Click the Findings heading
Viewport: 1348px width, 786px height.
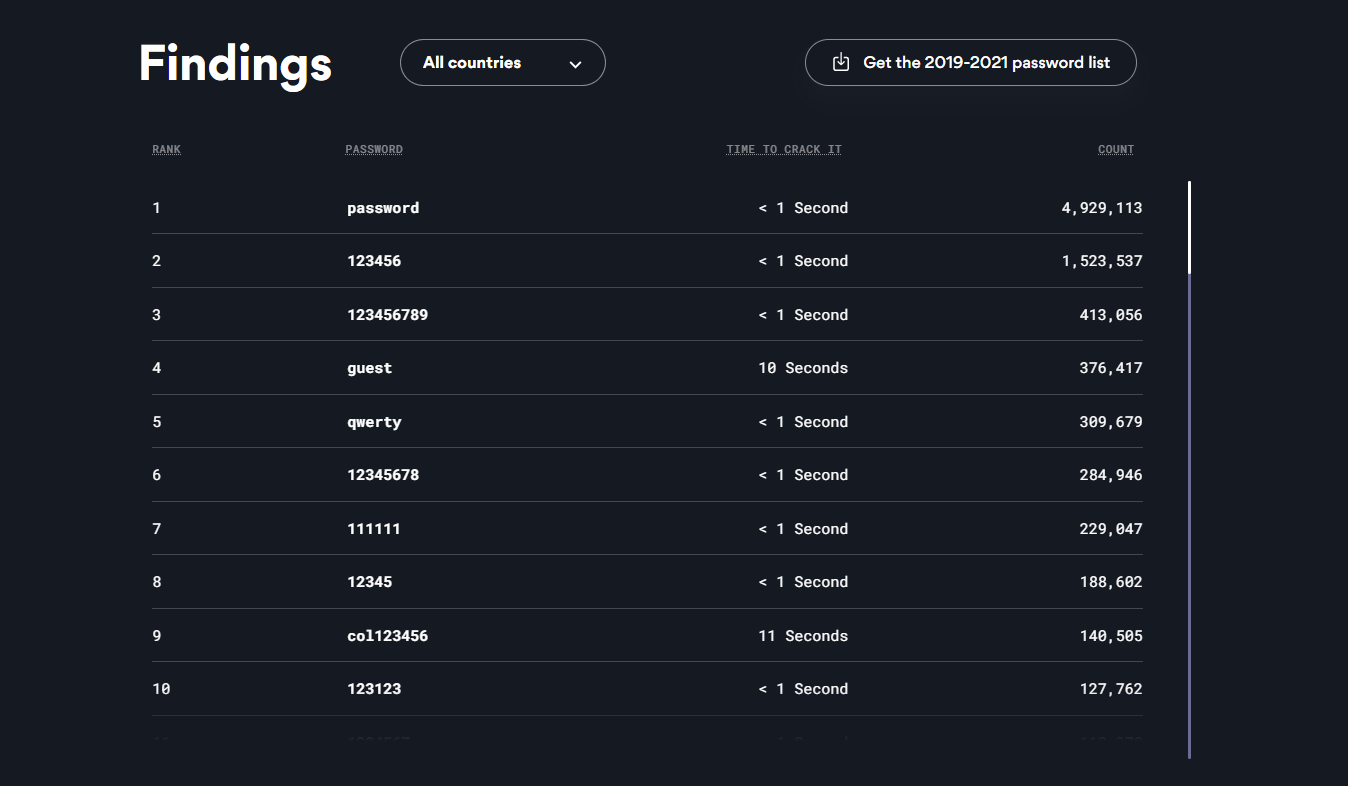(x=235, y=64)
